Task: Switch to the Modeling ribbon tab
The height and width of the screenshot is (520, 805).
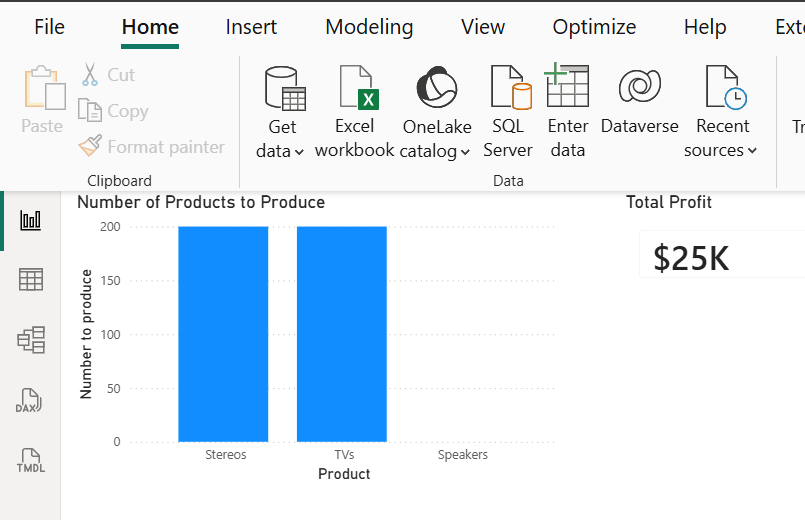Action: click(369, 27)
